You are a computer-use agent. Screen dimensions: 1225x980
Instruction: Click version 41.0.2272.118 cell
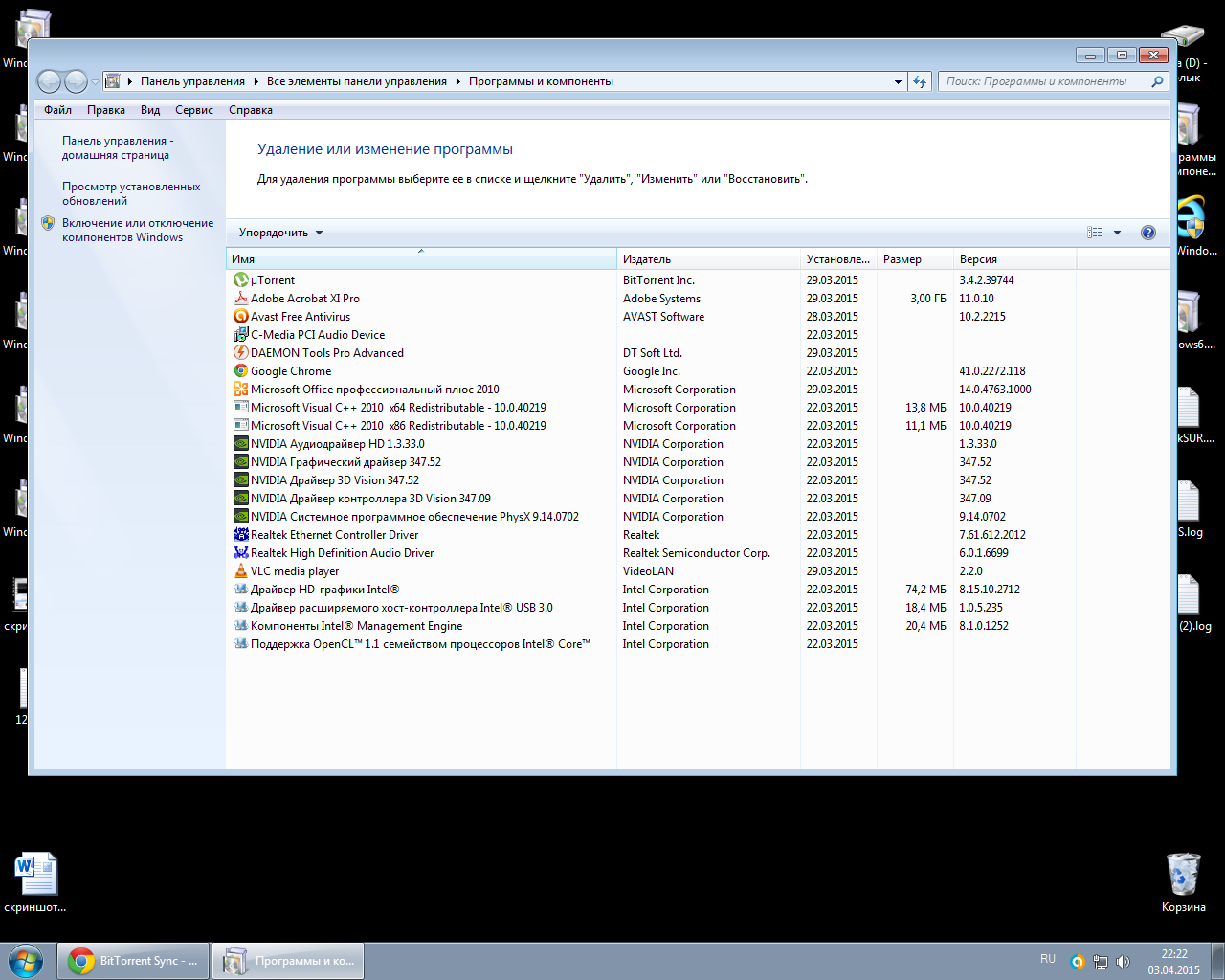click(992, 371)
